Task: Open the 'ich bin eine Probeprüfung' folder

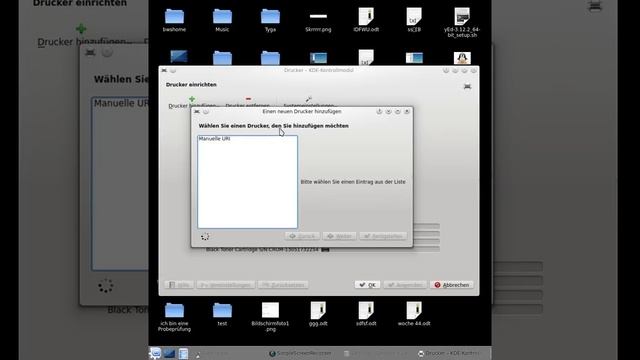Action: (174, 316)
